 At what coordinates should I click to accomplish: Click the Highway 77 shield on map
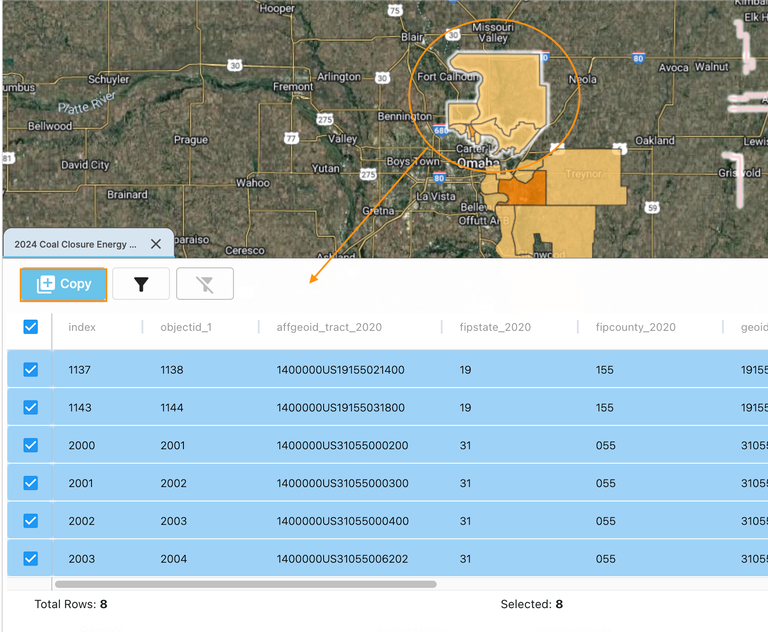291,138
